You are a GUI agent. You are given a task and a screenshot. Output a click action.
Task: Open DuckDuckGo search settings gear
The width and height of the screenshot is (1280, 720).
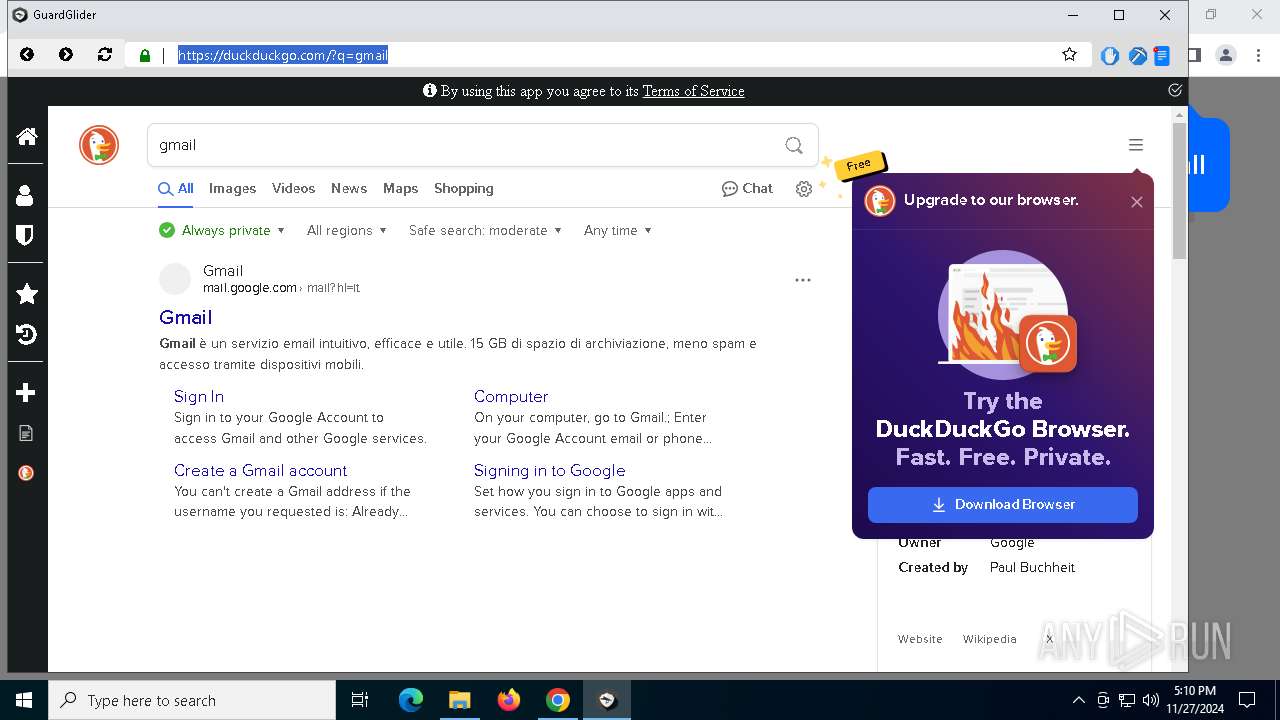(x=804, y=189)
